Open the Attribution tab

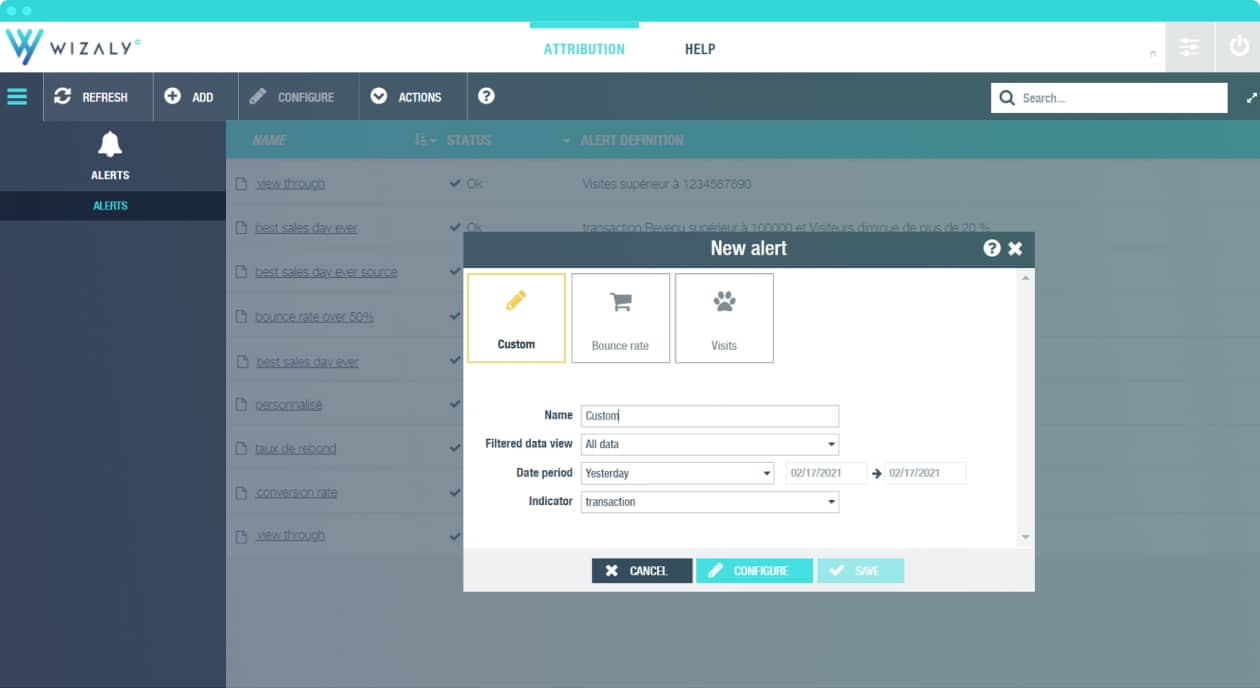584,48
